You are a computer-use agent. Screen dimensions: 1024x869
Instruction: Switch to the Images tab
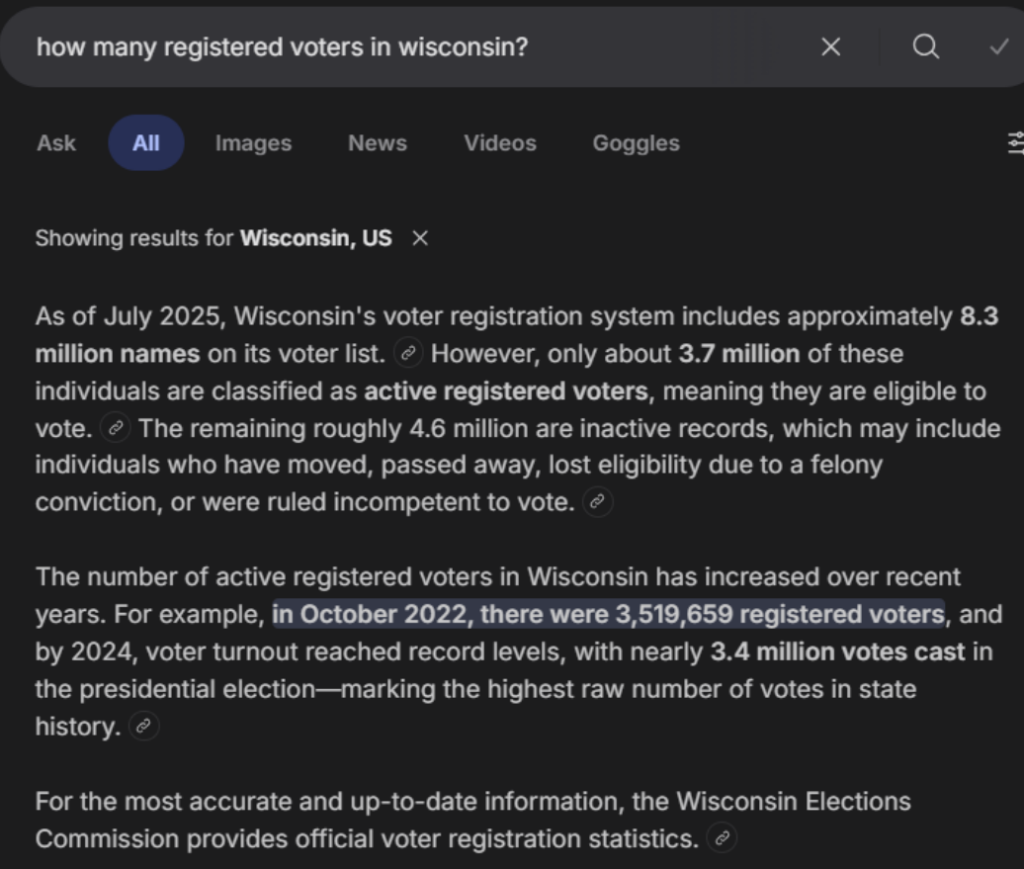pos(253,143)
